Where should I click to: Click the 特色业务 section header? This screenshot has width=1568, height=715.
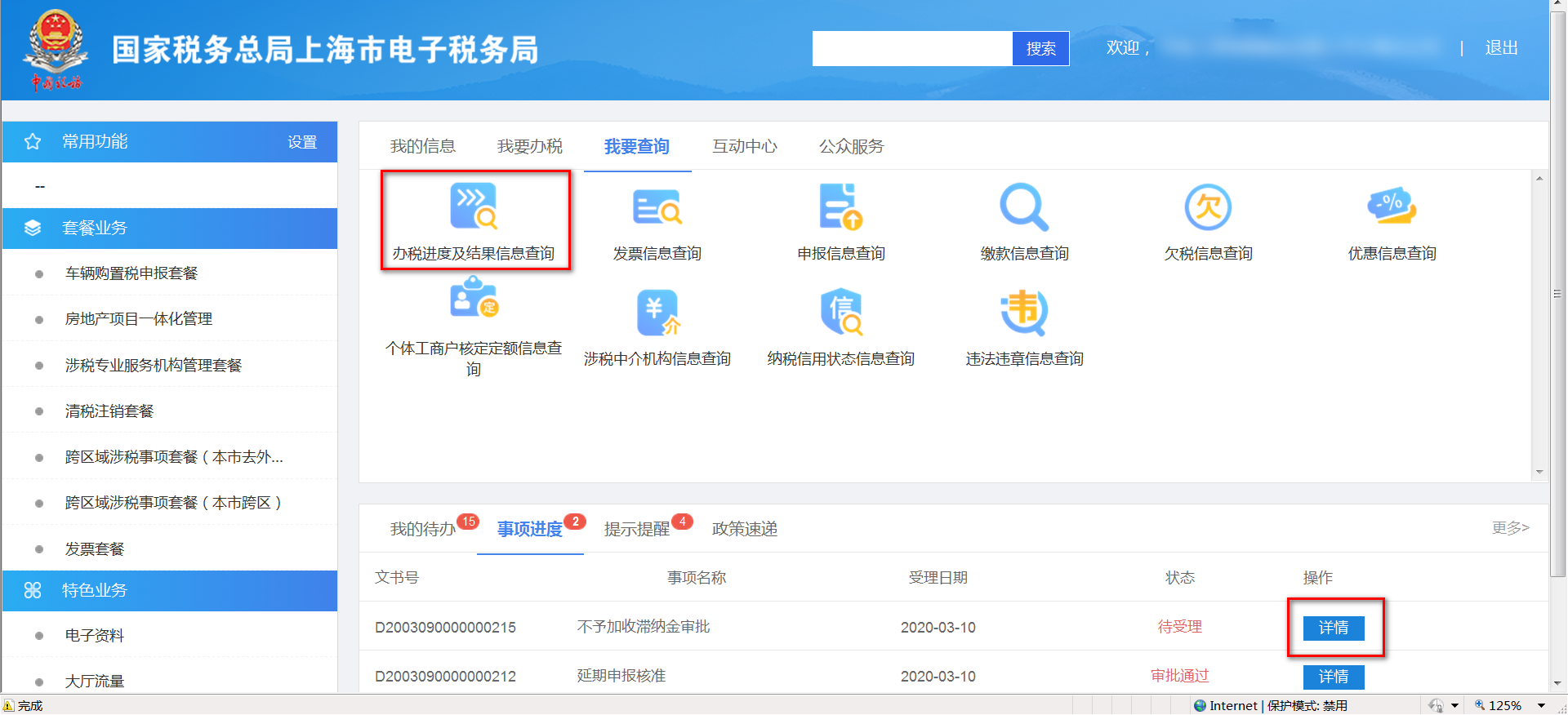[170, 591]
